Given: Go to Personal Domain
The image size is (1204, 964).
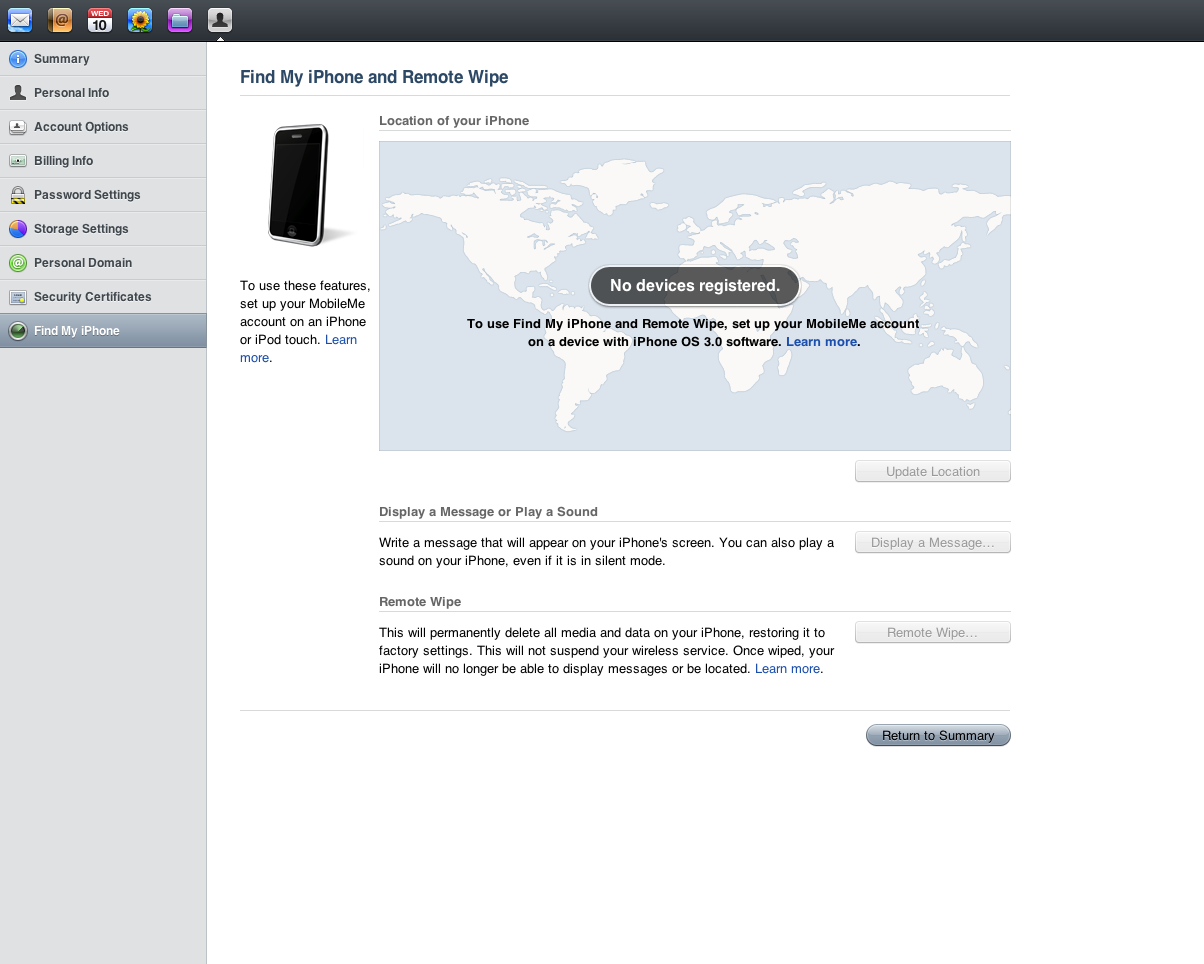Looking at the screenshot, I should point(103,263).
